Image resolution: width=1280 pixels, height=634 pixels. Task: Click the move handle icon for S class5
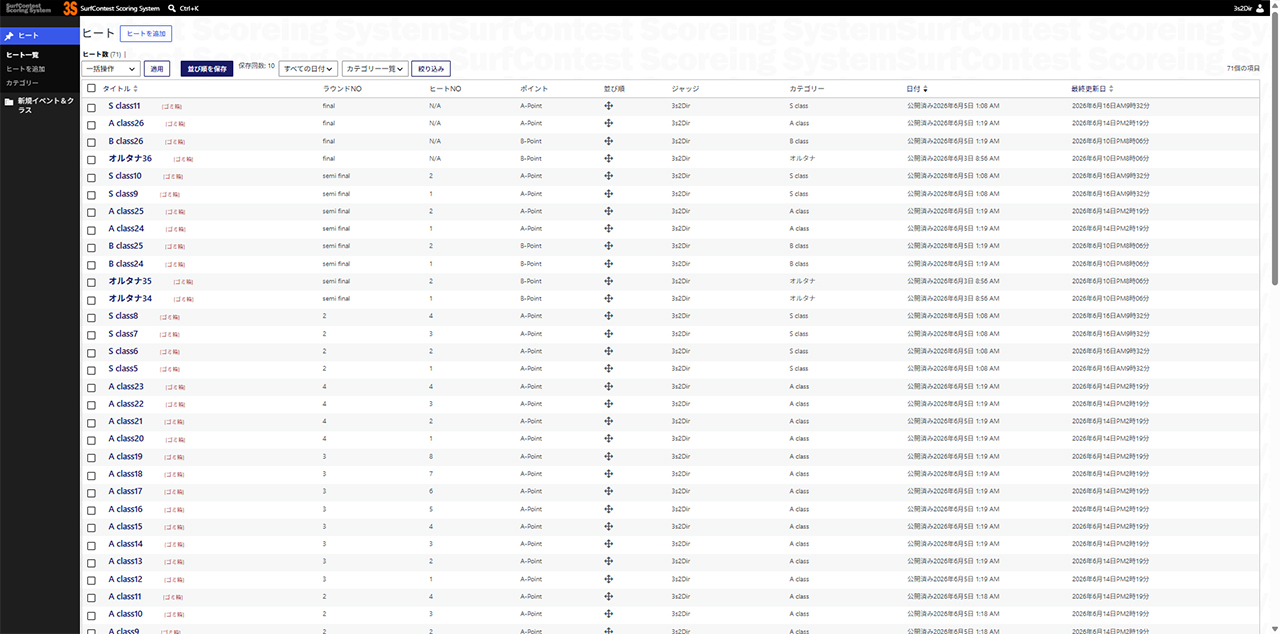tap(608, 368)
